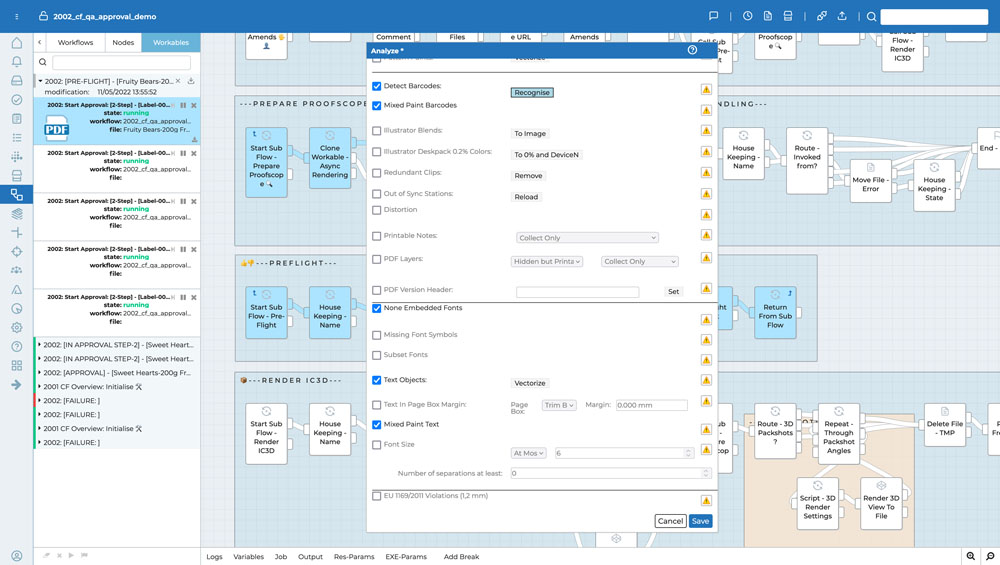Image resolution: width=1000 pixels, height=565 pixels.
Task: Click the PDF Version Header input field
Action: (577, 292)
